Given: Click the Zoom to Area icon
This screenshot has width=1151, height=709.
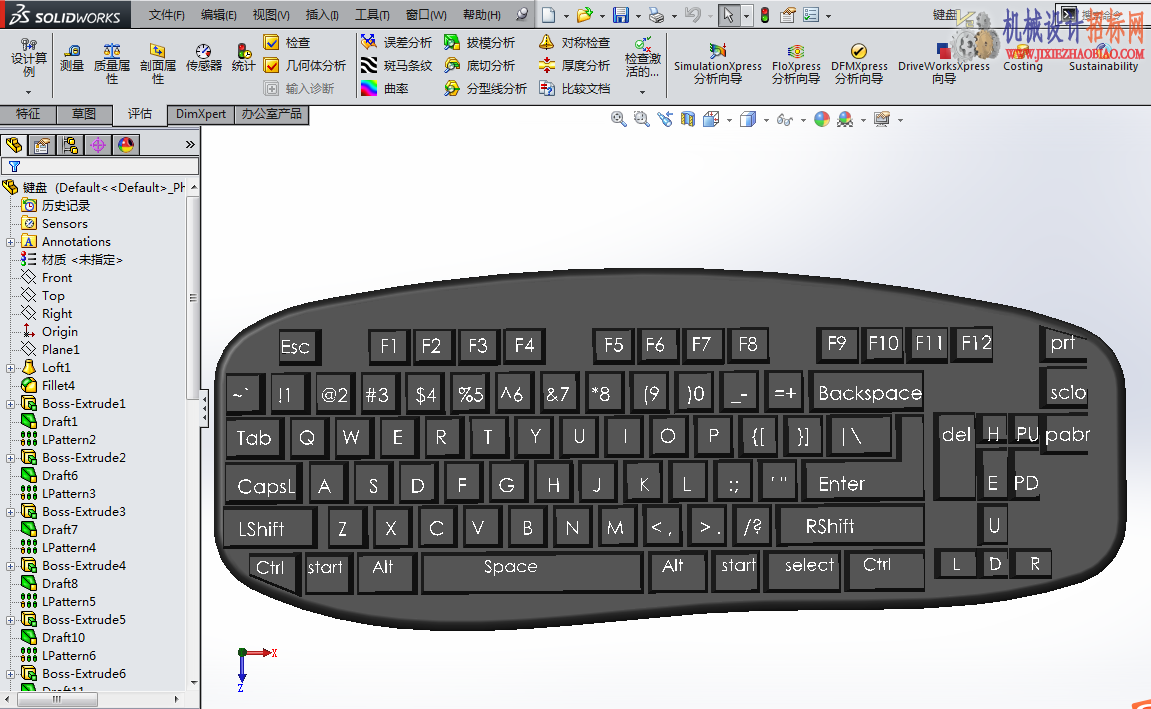Looking at the screenshot, I should [x=642, y=119].
